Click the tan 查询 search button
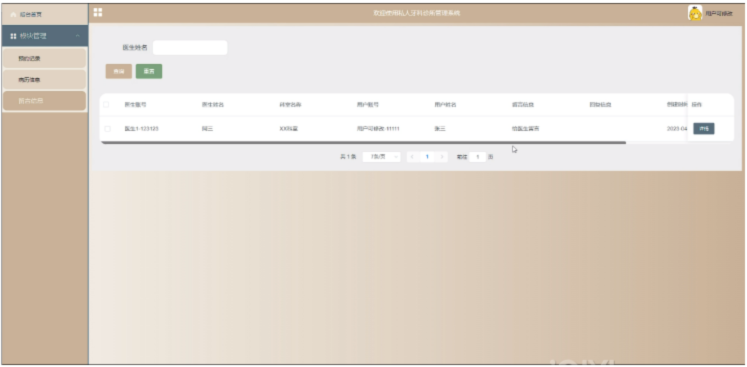The image size is (747, 367). click(x=119, y=71)
